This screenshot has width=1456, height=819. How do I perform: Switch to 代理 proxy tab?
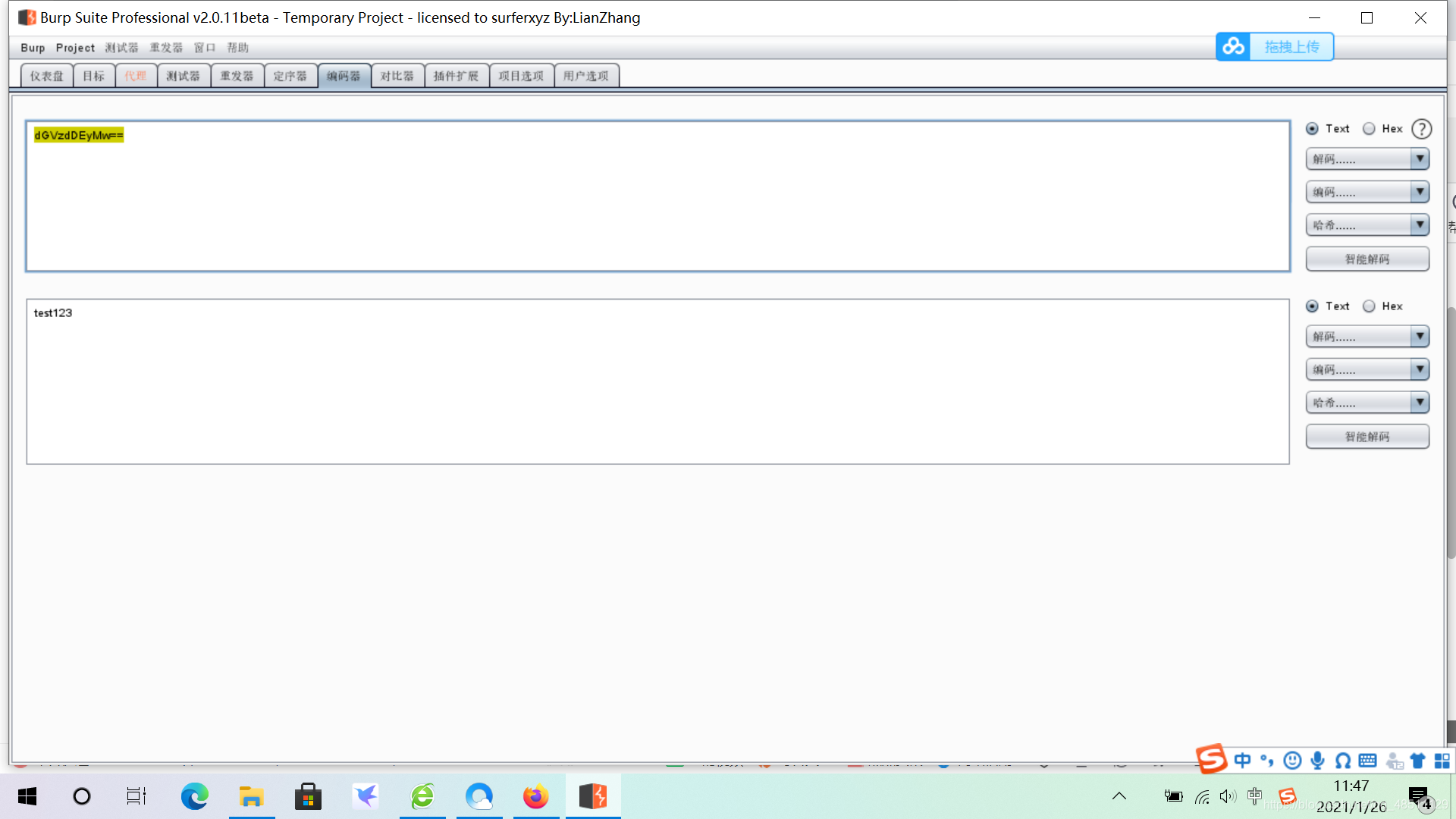pos(136,76)
